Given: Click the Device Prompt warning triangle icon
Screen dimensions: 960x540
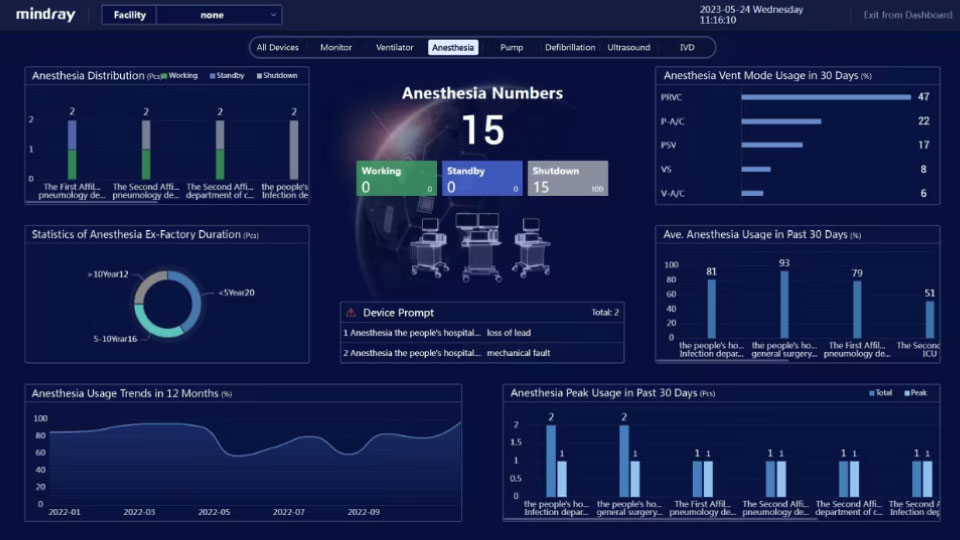Looking at the screenshot, I should click(x=350, y=313).
